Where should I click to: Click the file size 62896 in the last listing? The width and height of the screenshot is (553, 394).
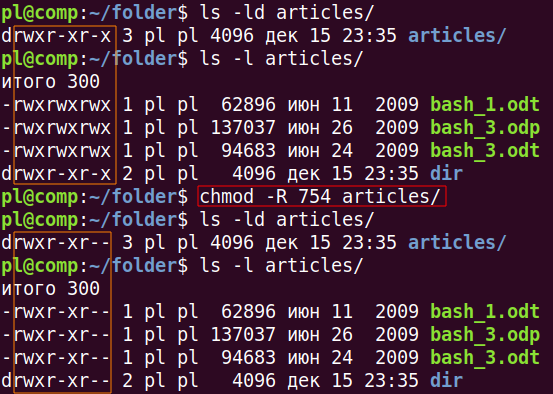click(248, 311)
